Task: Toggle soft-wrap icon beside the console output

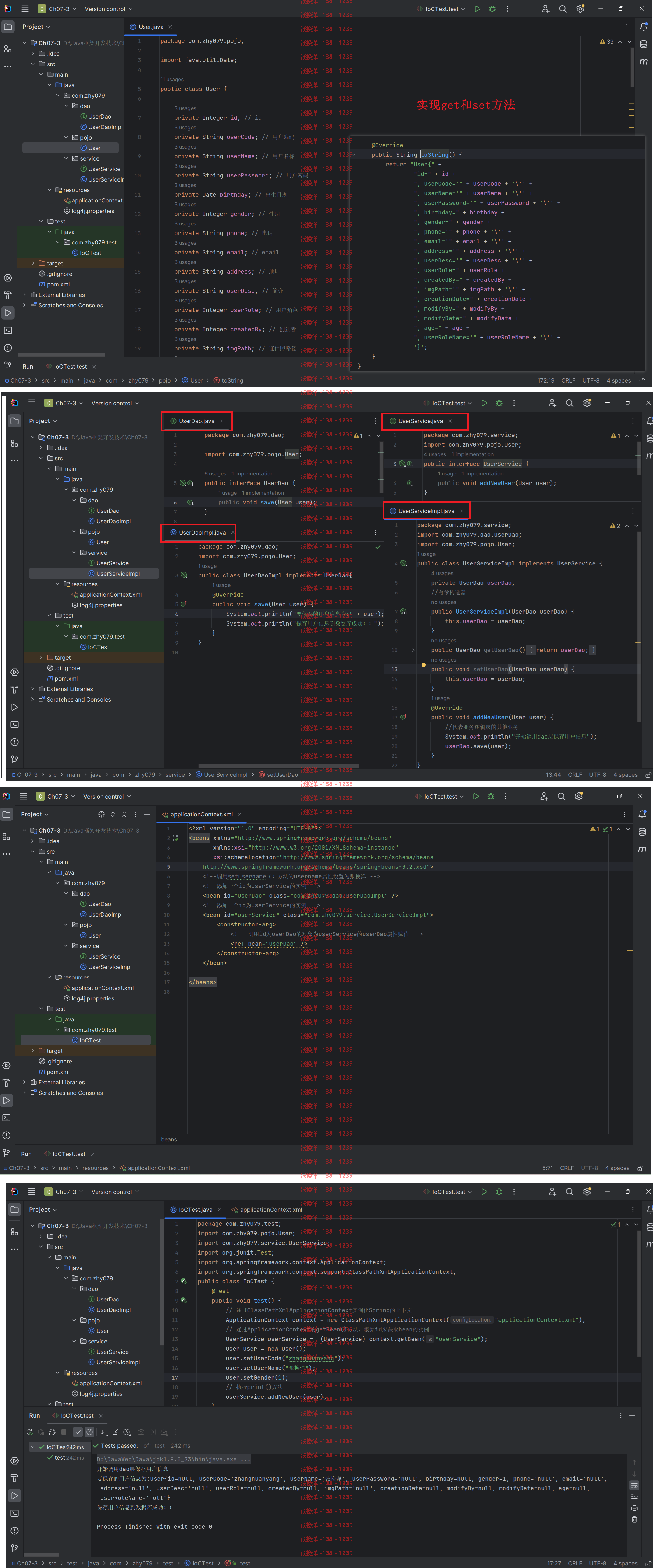Action: click(634, 1485)
